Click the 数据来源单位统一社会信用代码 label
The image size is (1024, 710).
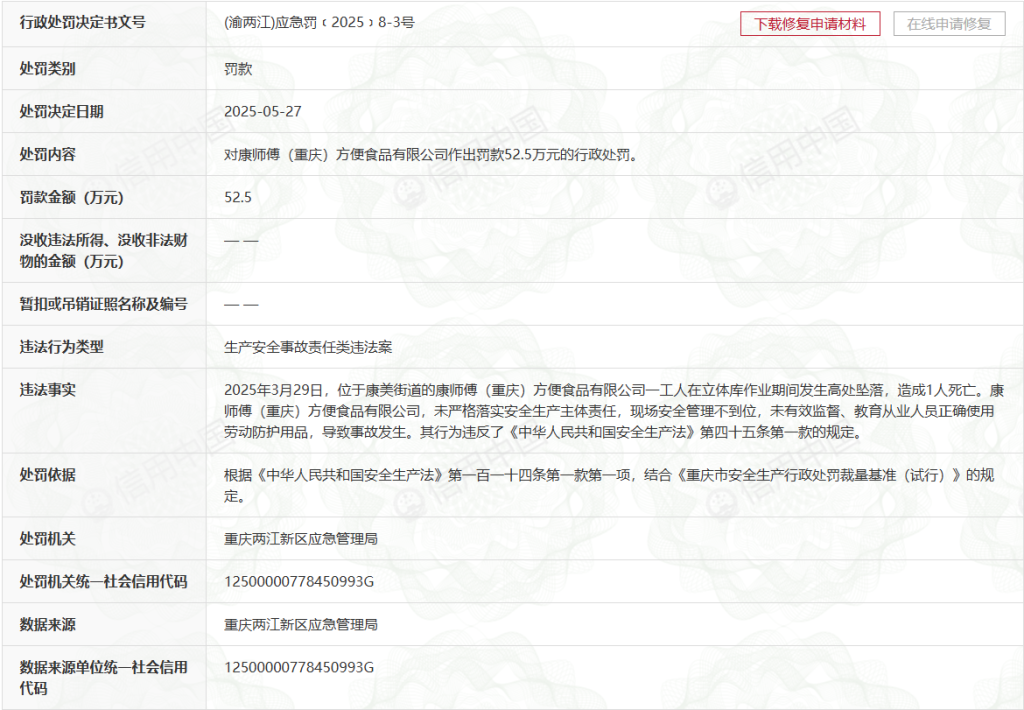[104, 677]
